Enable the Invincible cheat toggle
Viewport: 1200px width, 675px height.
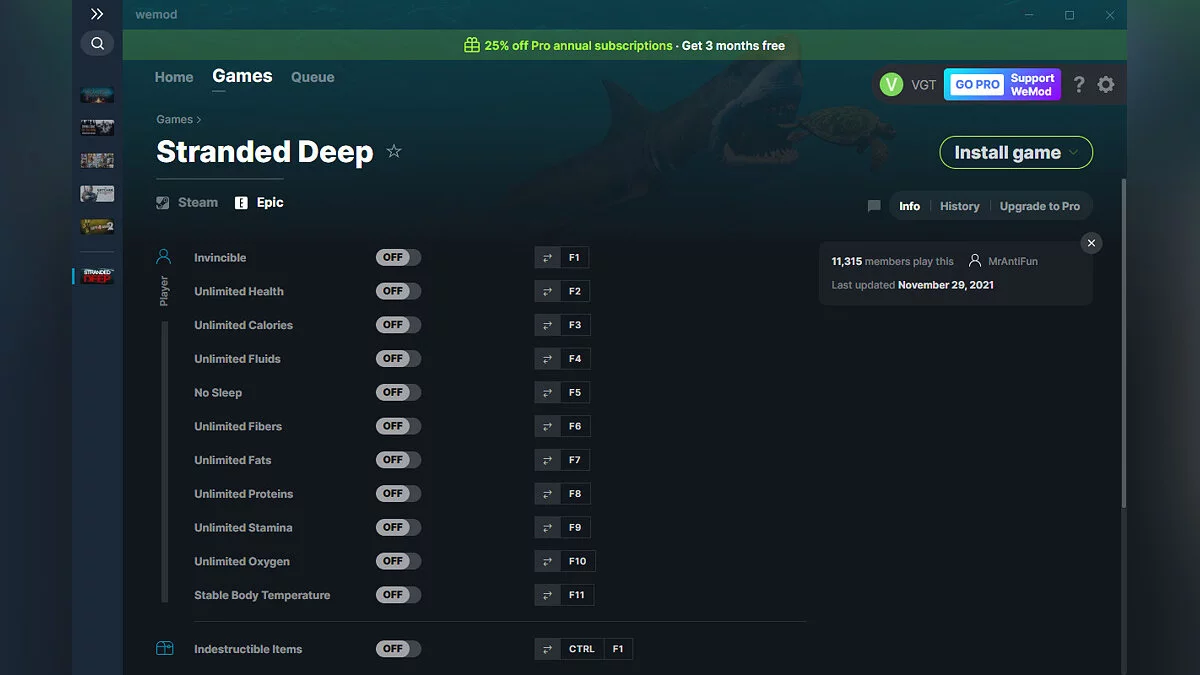click(398, 257)
